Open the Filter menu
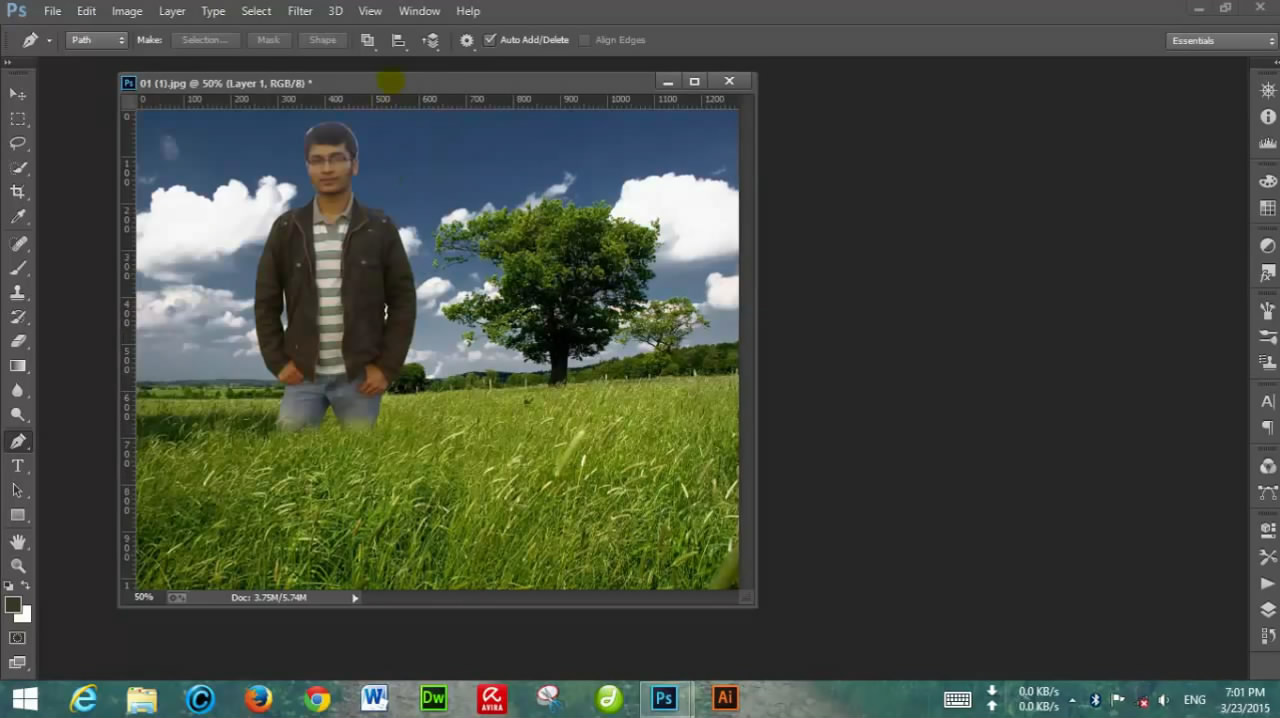This screenshot has width=1280, height=718. 300,11
